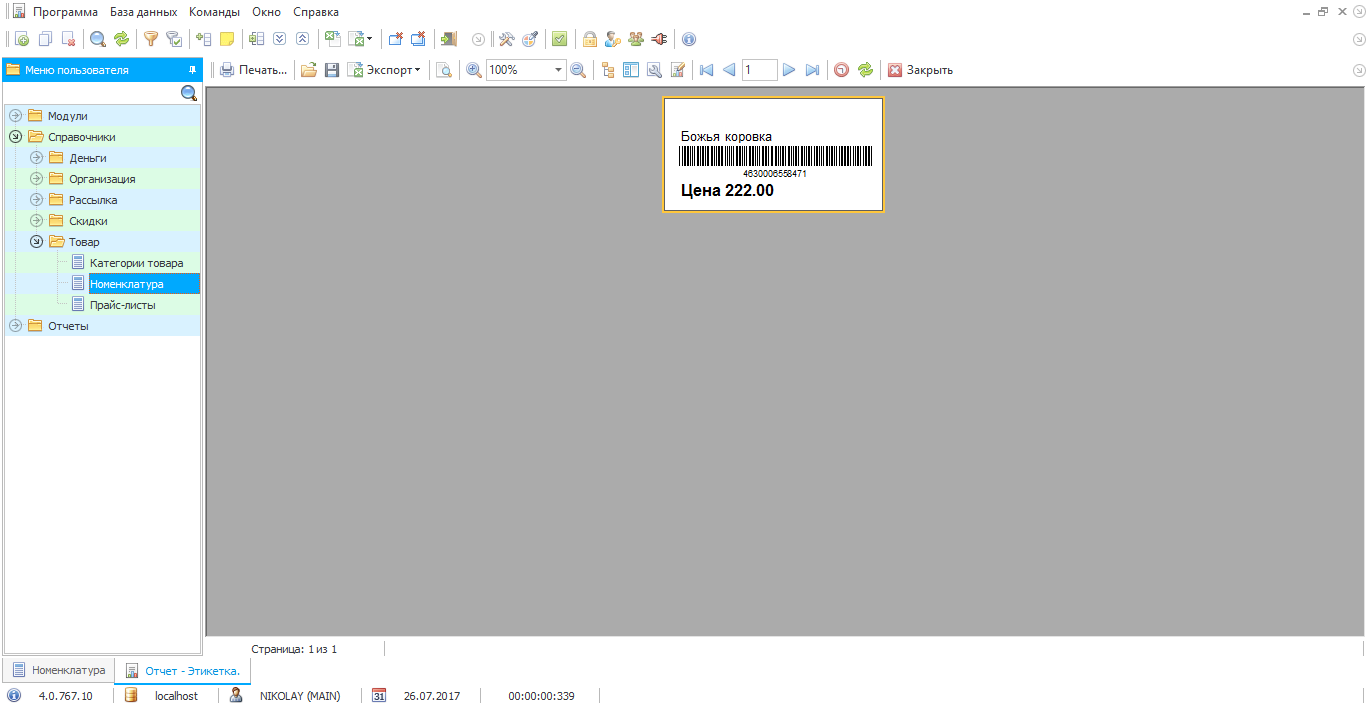Screen dimensions: 1370x707
Task: Click the open folder icon in report toolbar
Action: coord(309,70)
